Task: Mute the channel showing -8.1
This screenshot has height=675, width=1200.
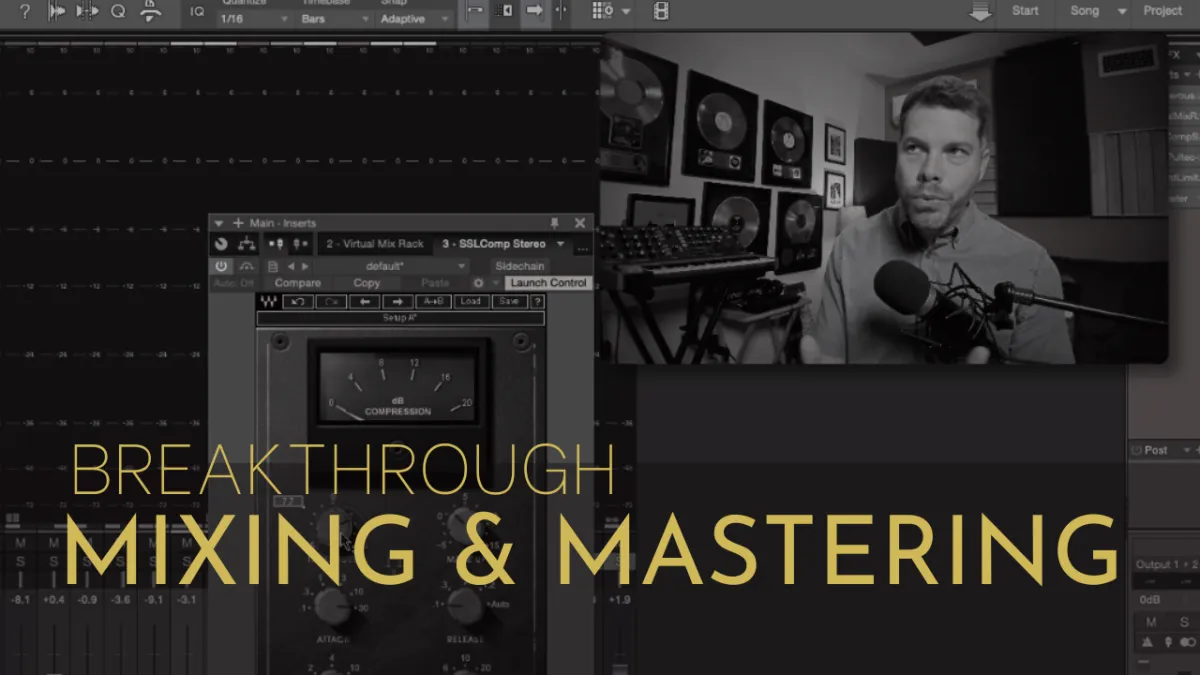Action: point(19,542)
